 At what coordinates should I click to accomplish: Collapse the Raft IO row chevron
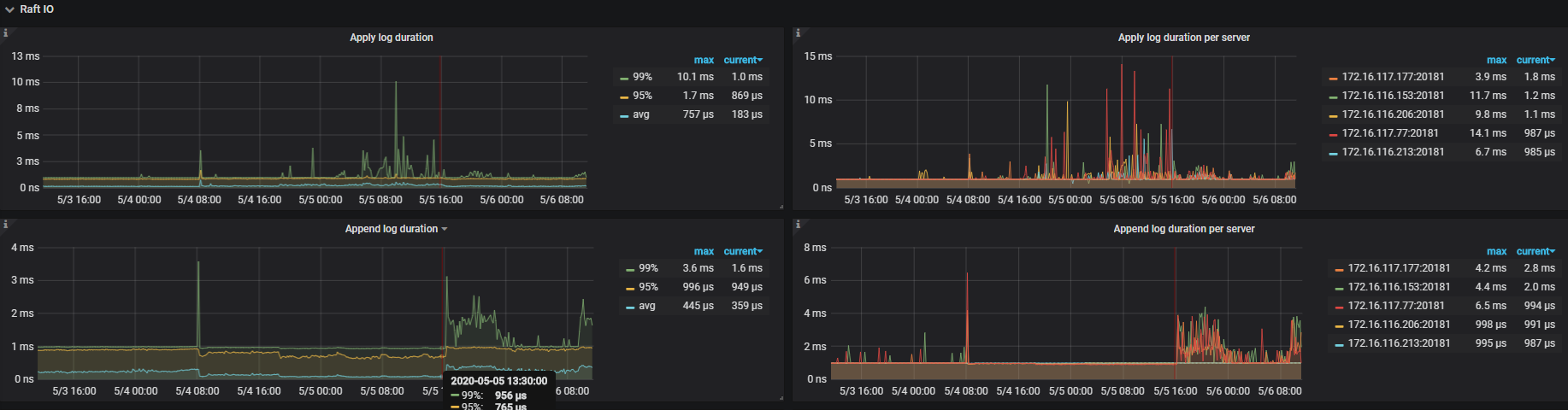pyautogui.click(x=9, y=9)
